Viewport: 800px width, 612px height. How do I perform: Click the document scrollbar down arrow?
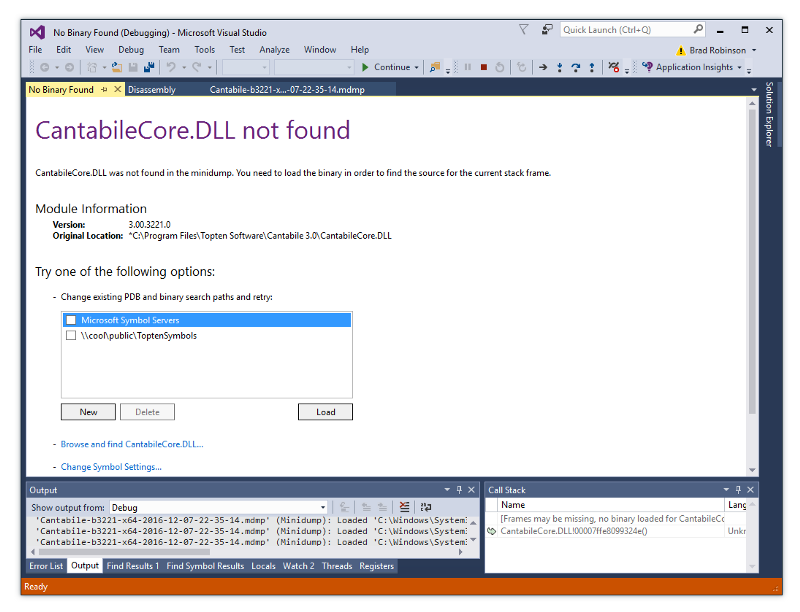point(752,470)
